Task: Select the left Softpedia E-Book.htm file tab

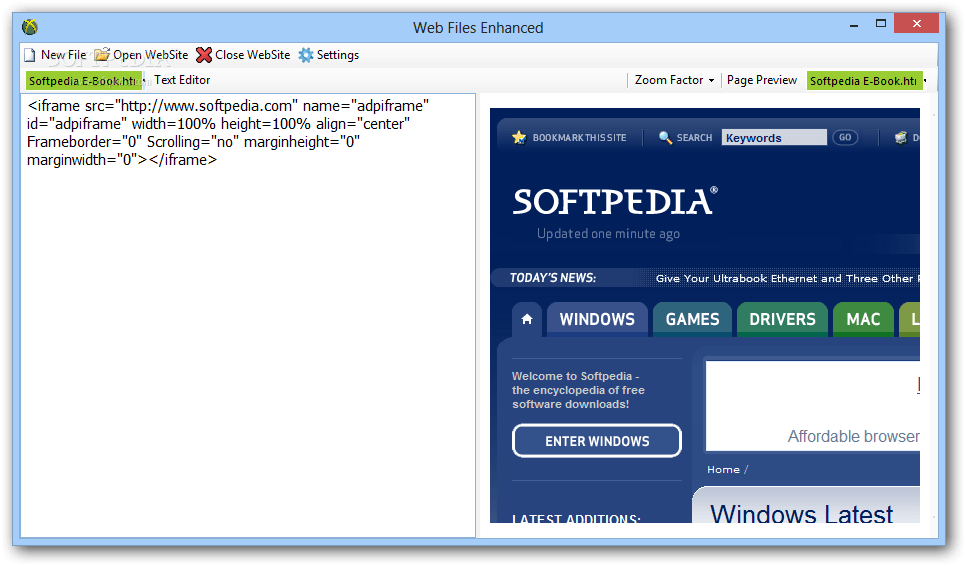Action: 83,81
